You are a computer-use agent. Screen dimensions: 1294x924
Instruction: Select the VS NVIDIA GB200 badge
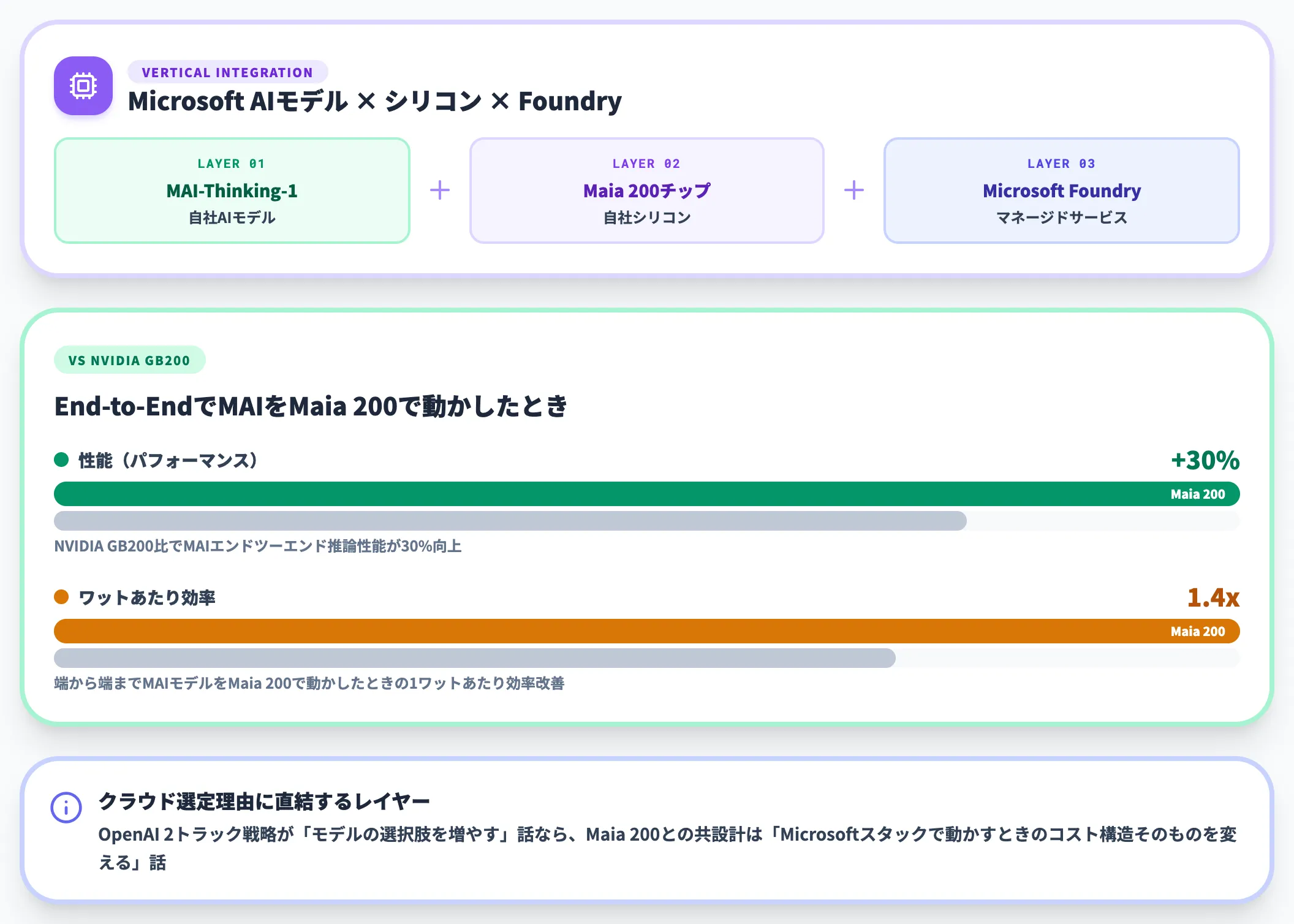click(129, 360)
